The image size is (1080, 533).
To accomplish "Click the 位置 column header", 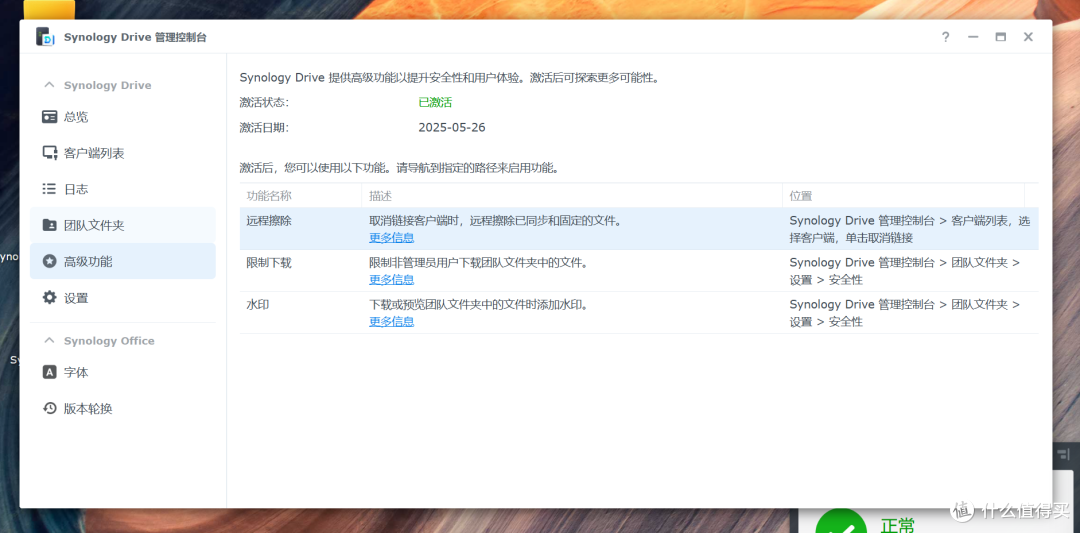I will 903,196.
